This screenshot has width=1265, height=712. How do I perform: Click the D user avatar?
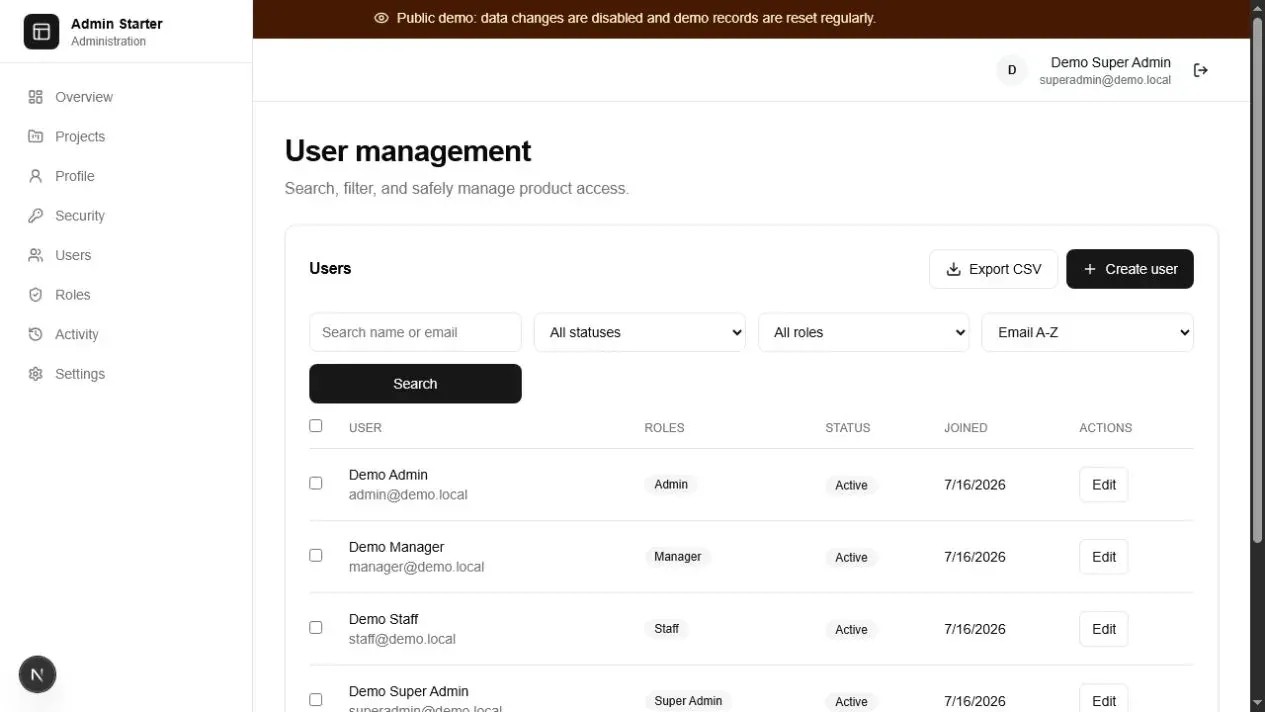(x=1012, y=70)
